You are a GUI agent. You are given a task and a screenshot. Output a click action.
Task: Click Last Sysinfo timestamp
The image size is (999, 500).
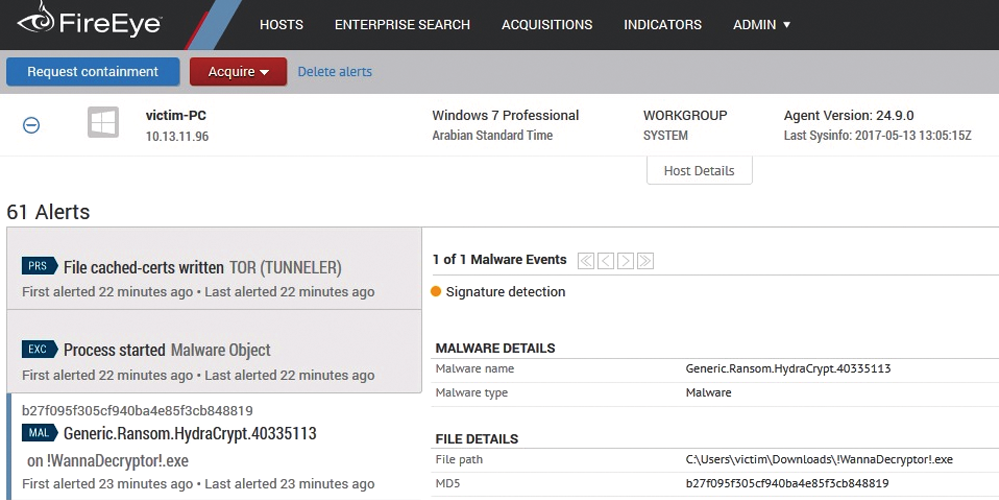[877, 135]
